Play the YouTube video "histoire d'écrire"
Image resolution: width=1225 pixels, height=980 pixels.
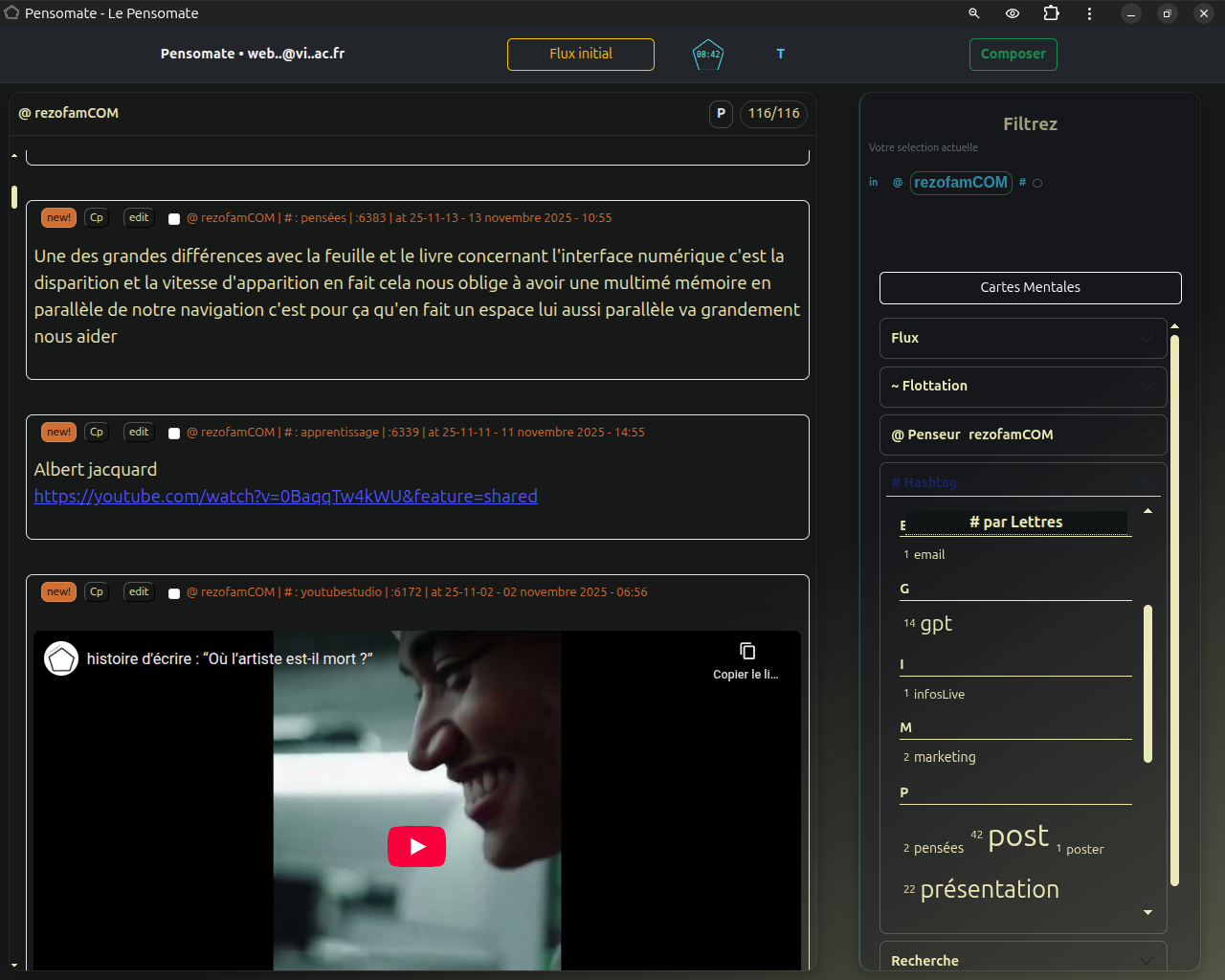coord(416,846)
